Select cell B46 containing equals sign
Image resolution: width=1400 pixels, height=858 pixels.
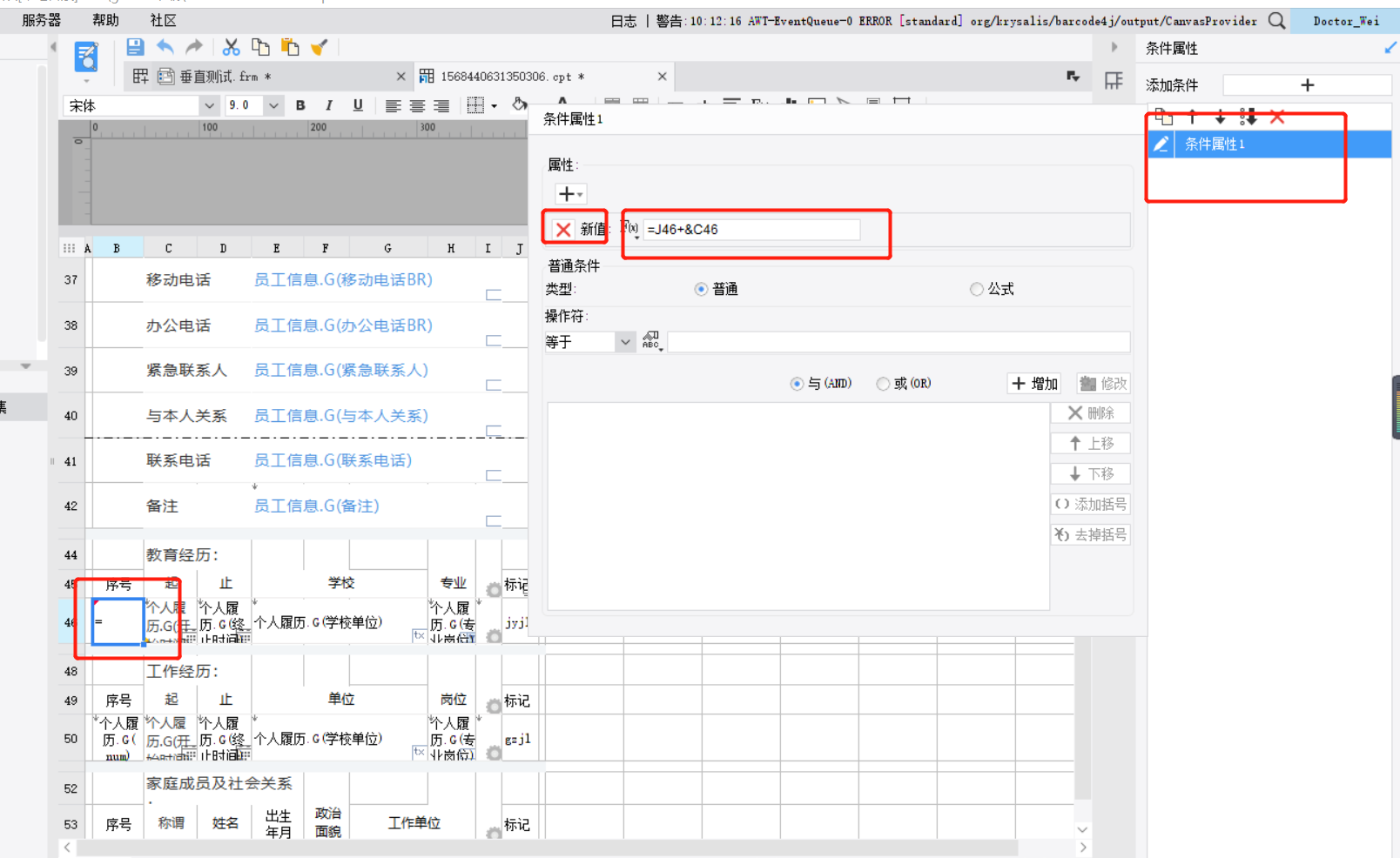pyautogui.click(x=118, y=621)
